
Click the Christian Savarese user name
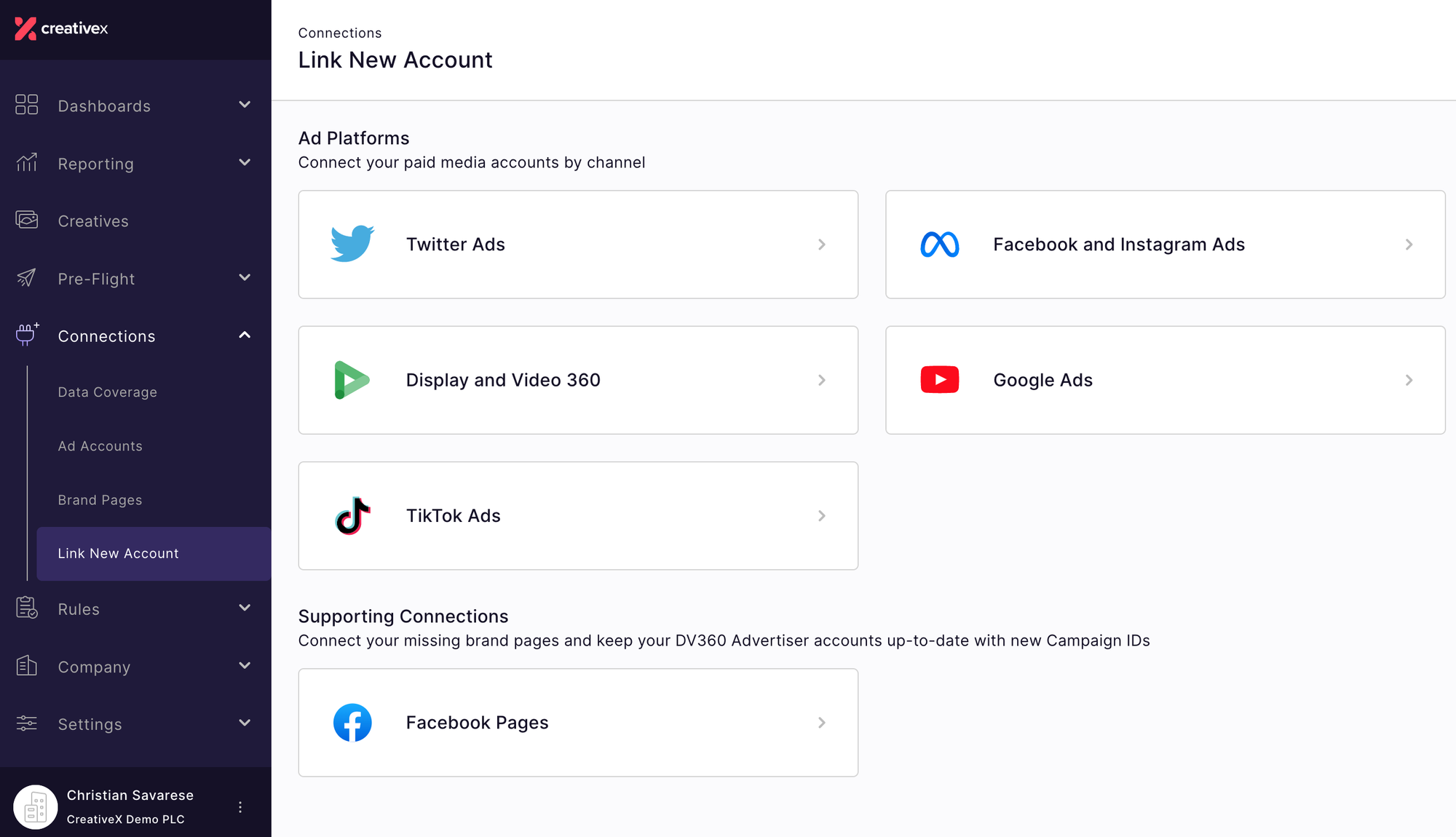coord(130,795)
